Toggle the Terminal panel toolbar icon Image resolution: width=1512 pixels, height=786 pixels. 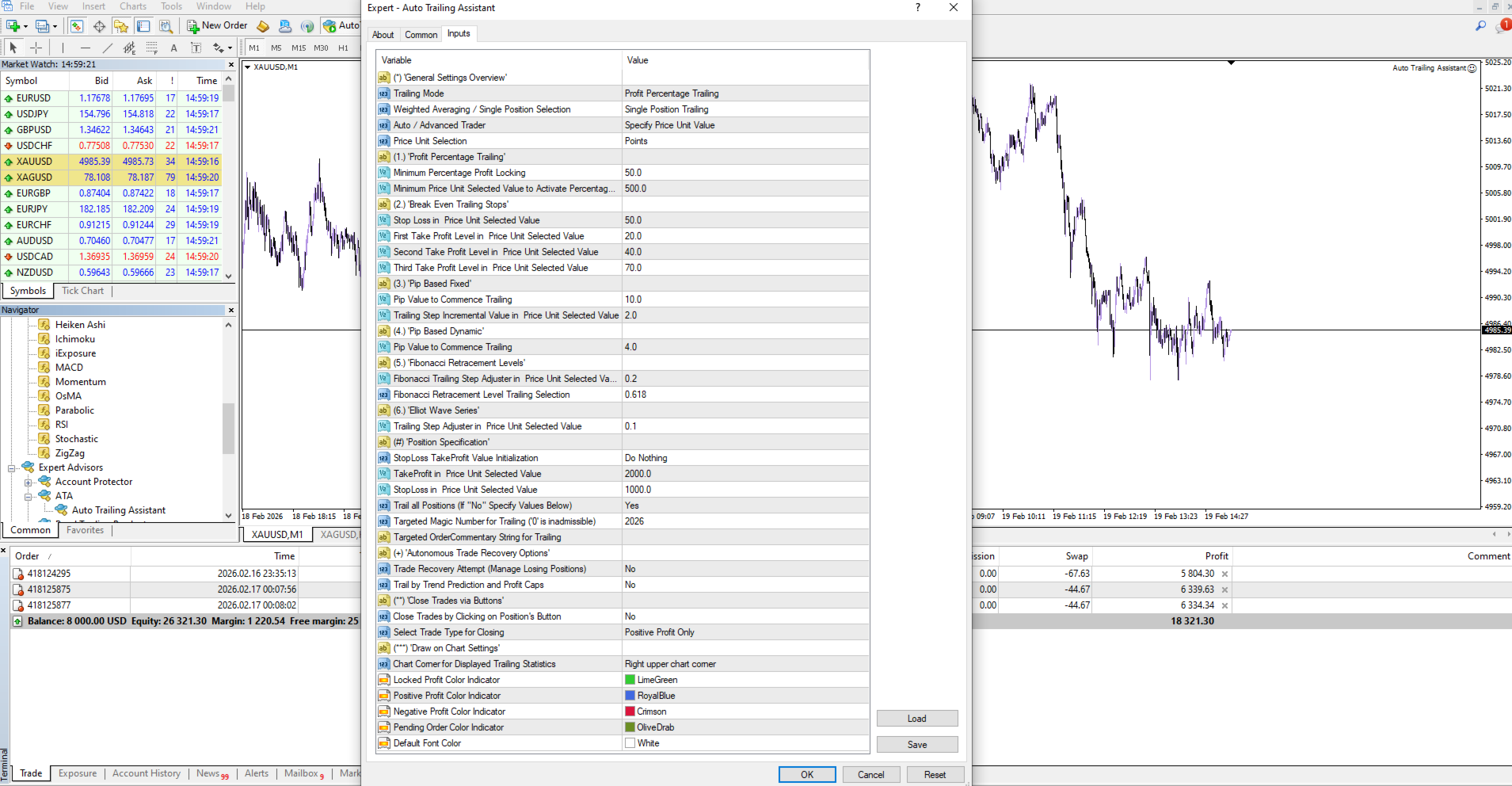pyautogui.click(x=143, y=26)
